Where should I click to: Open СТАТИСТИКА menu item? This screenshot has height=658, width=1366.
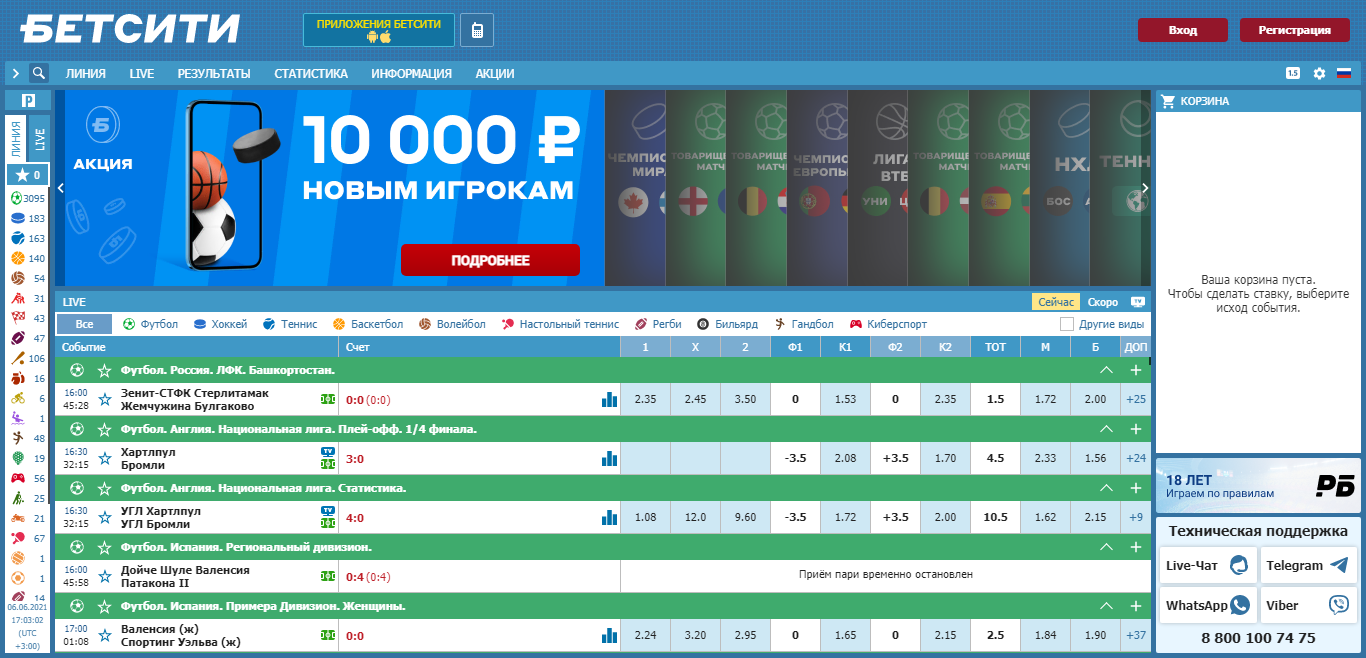[x=311, y=73]
